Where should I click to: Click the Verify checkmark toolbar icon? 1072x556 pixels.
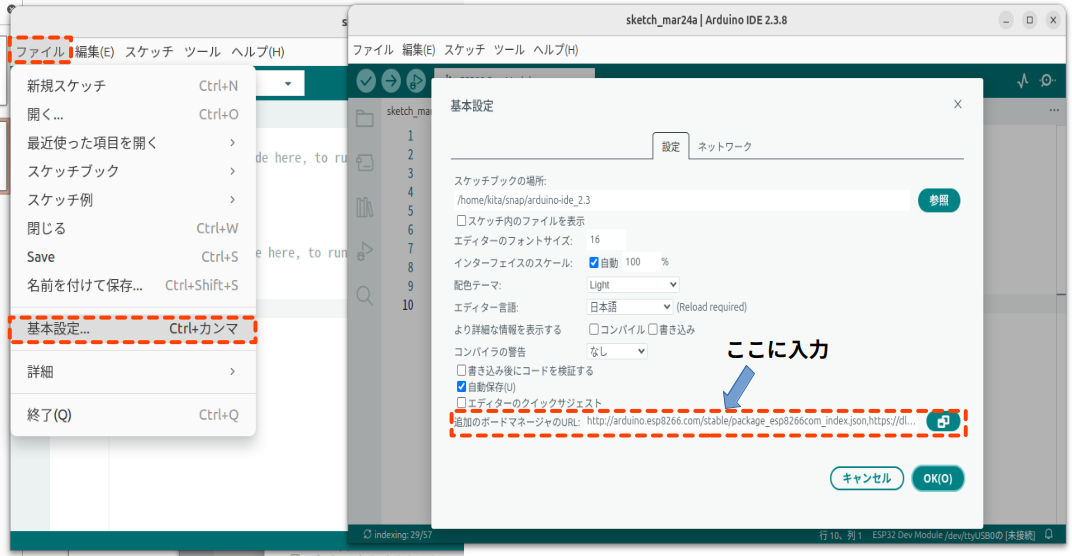(366, 81)
